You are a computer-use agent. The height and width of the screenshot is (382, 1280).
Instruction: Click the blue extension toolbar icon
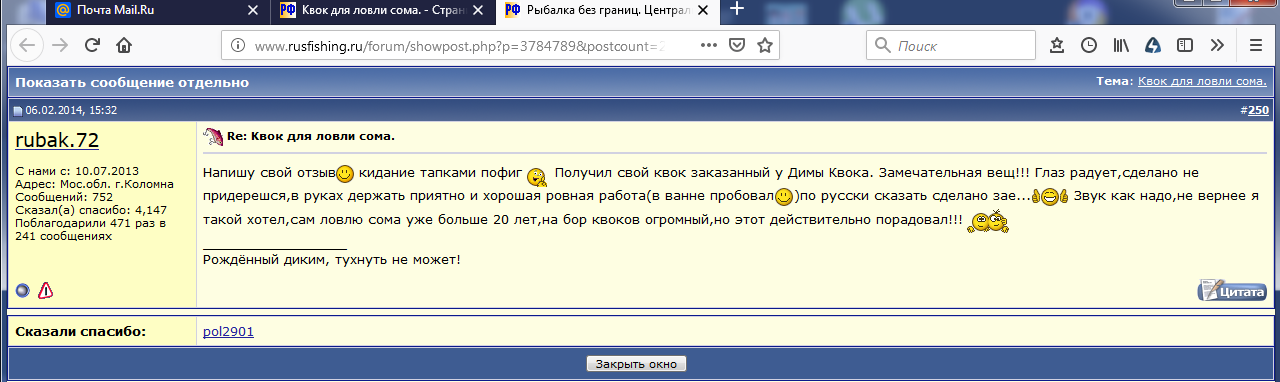(x=1153, y=46)
